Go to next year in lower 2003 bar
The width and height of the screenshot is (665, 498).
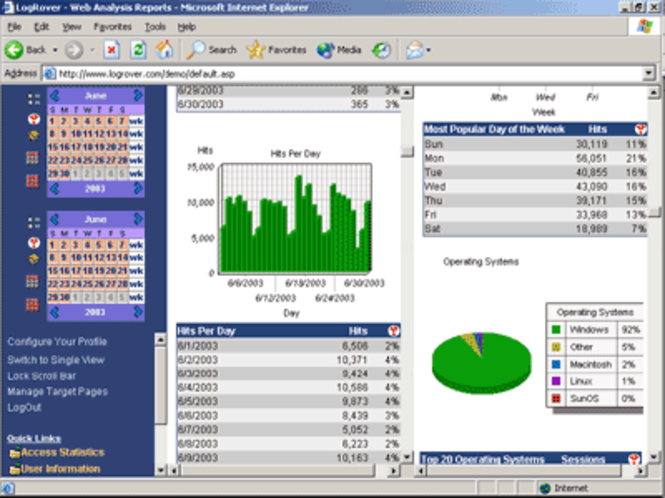click(138, 312)
